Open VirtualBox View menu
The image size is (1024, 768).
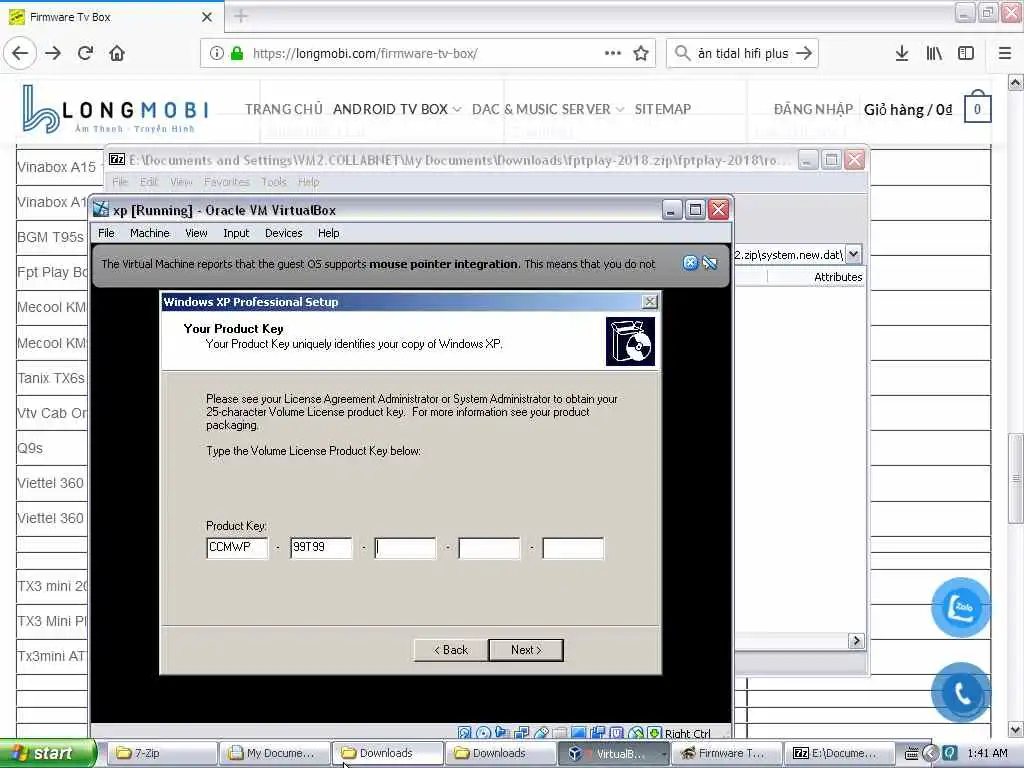[196, 233]
